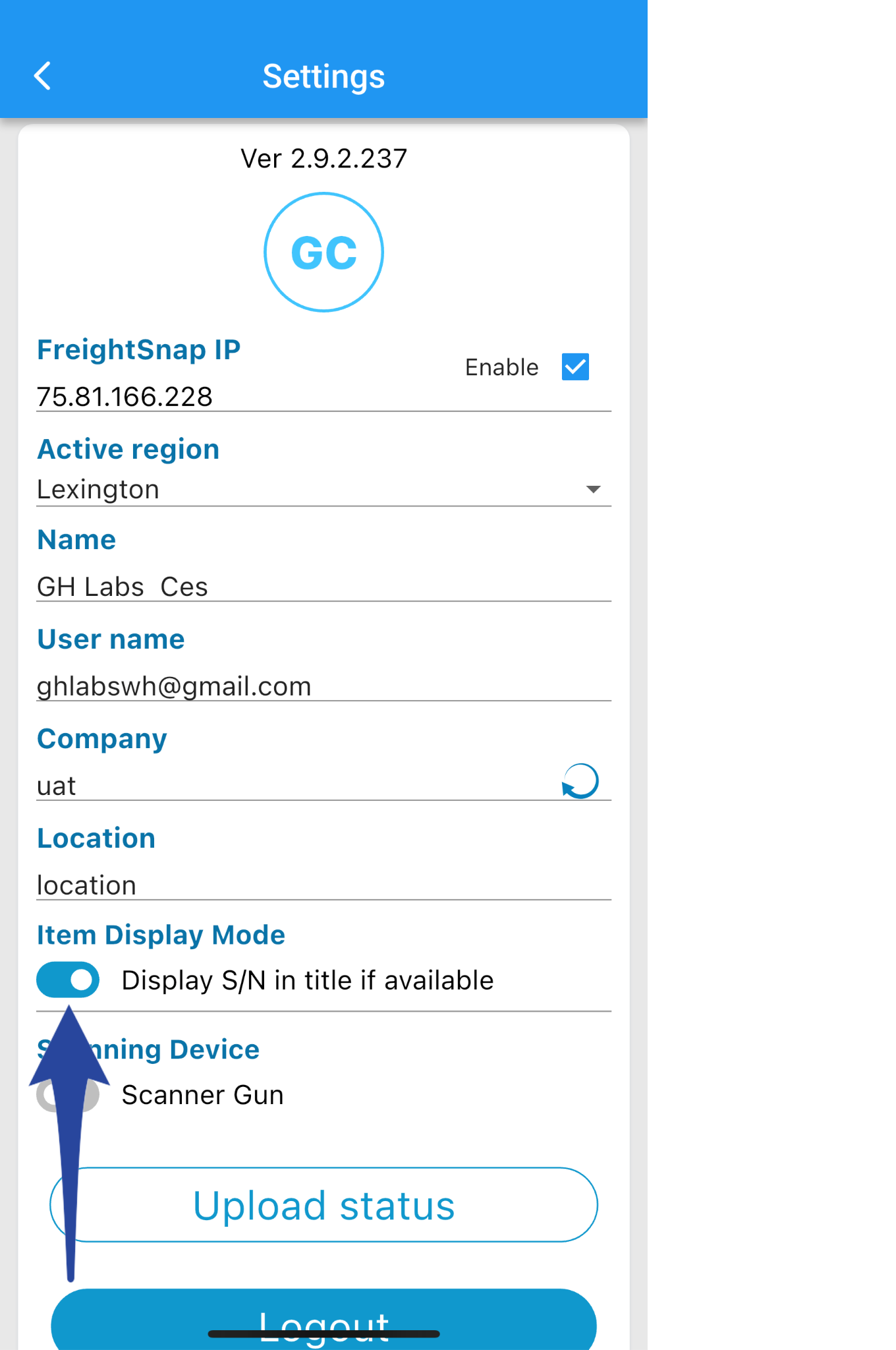
Task: Tap Display S/N in title label
Action: (308, 980)
